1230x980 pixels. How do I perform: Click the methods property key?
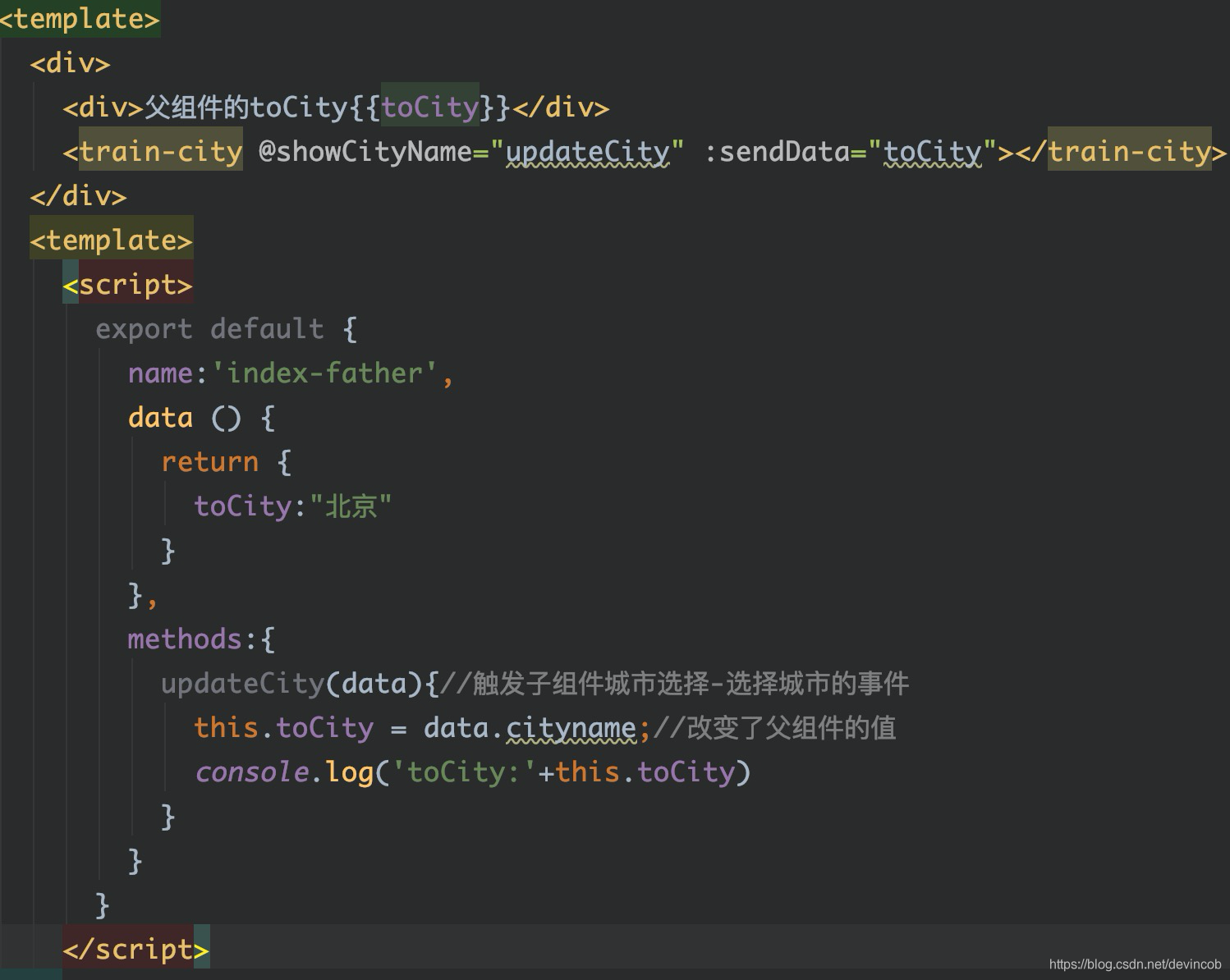[185, 639]
